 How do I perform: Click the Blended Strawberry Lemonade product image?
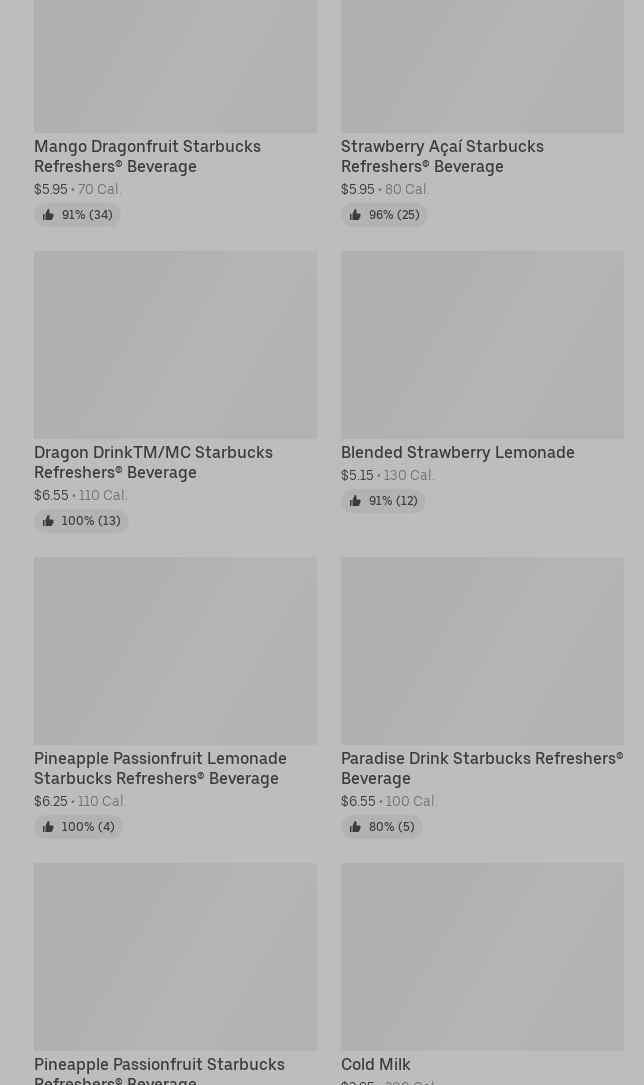(482, 345)
